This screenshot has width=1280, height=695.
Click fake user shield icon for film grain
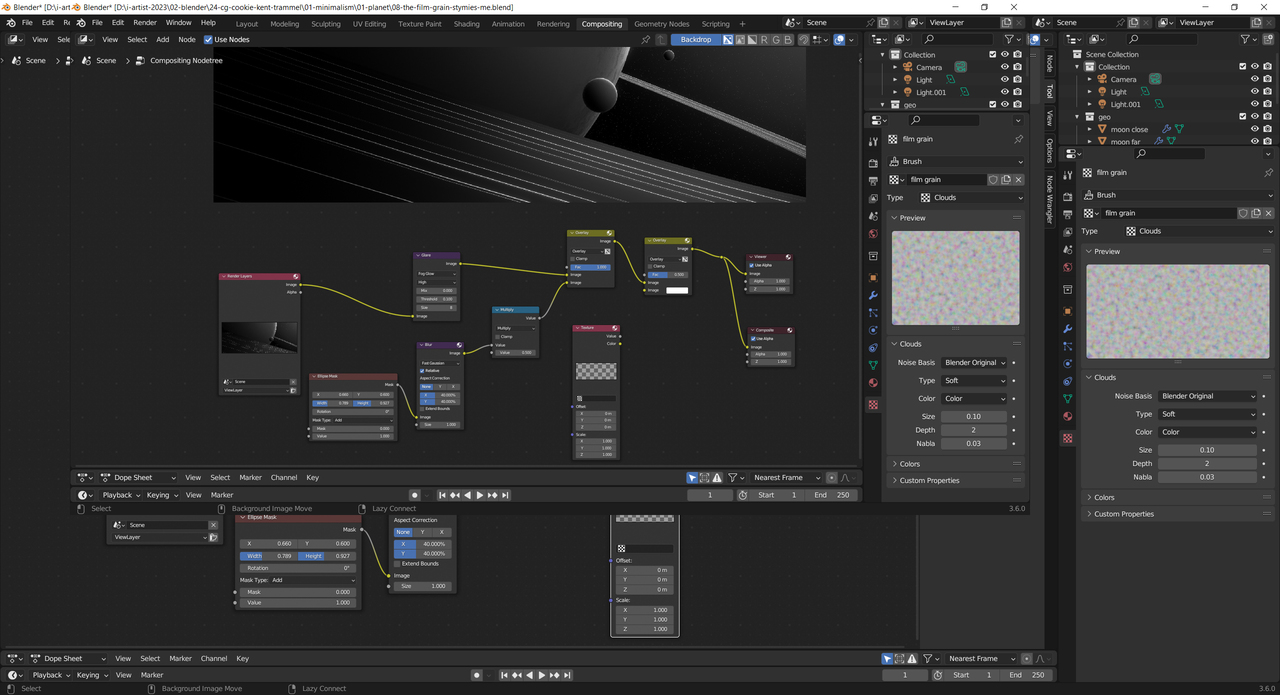pos(1243,213)
